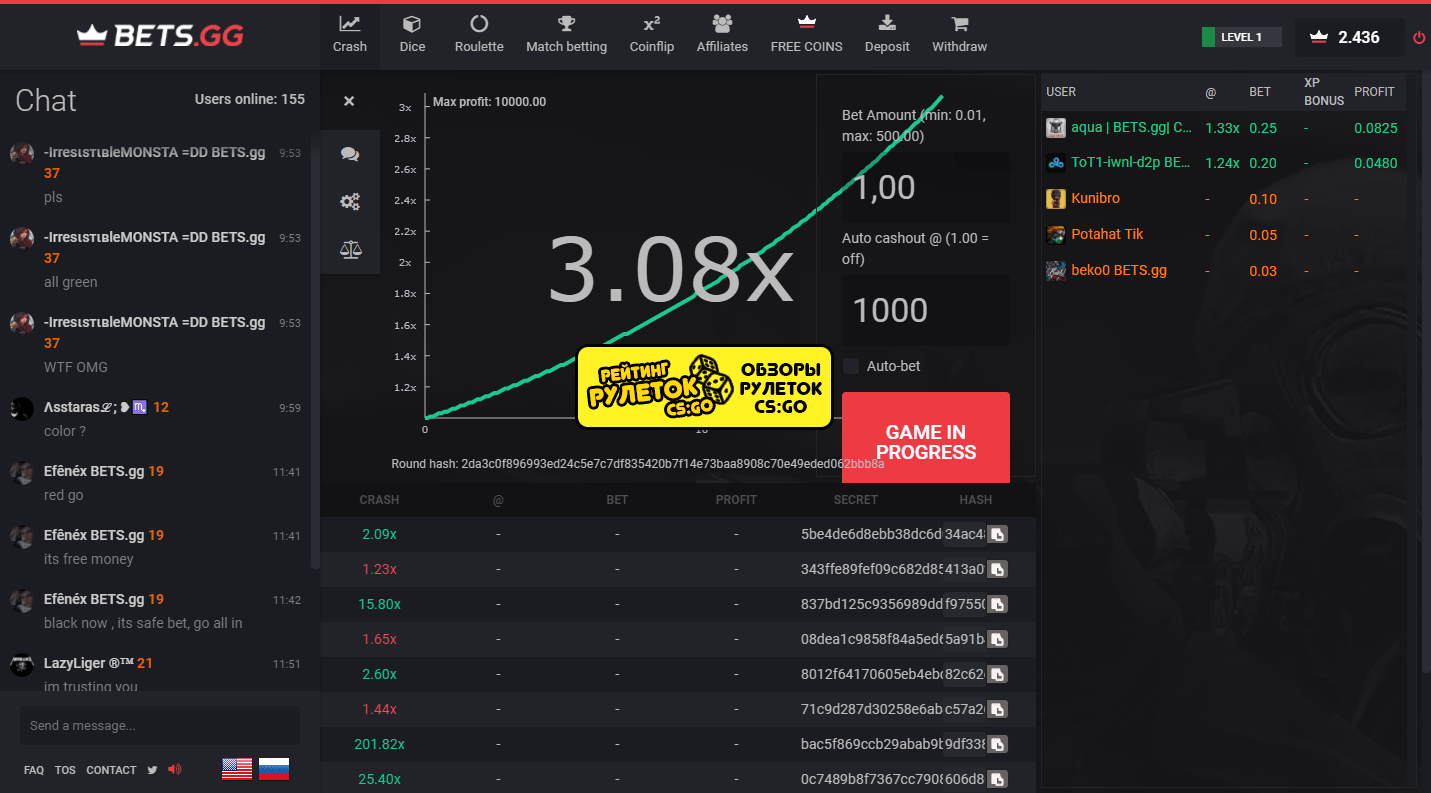
Task: Copy hash for the 25.40x crash row
Action: tap(997, 779)
